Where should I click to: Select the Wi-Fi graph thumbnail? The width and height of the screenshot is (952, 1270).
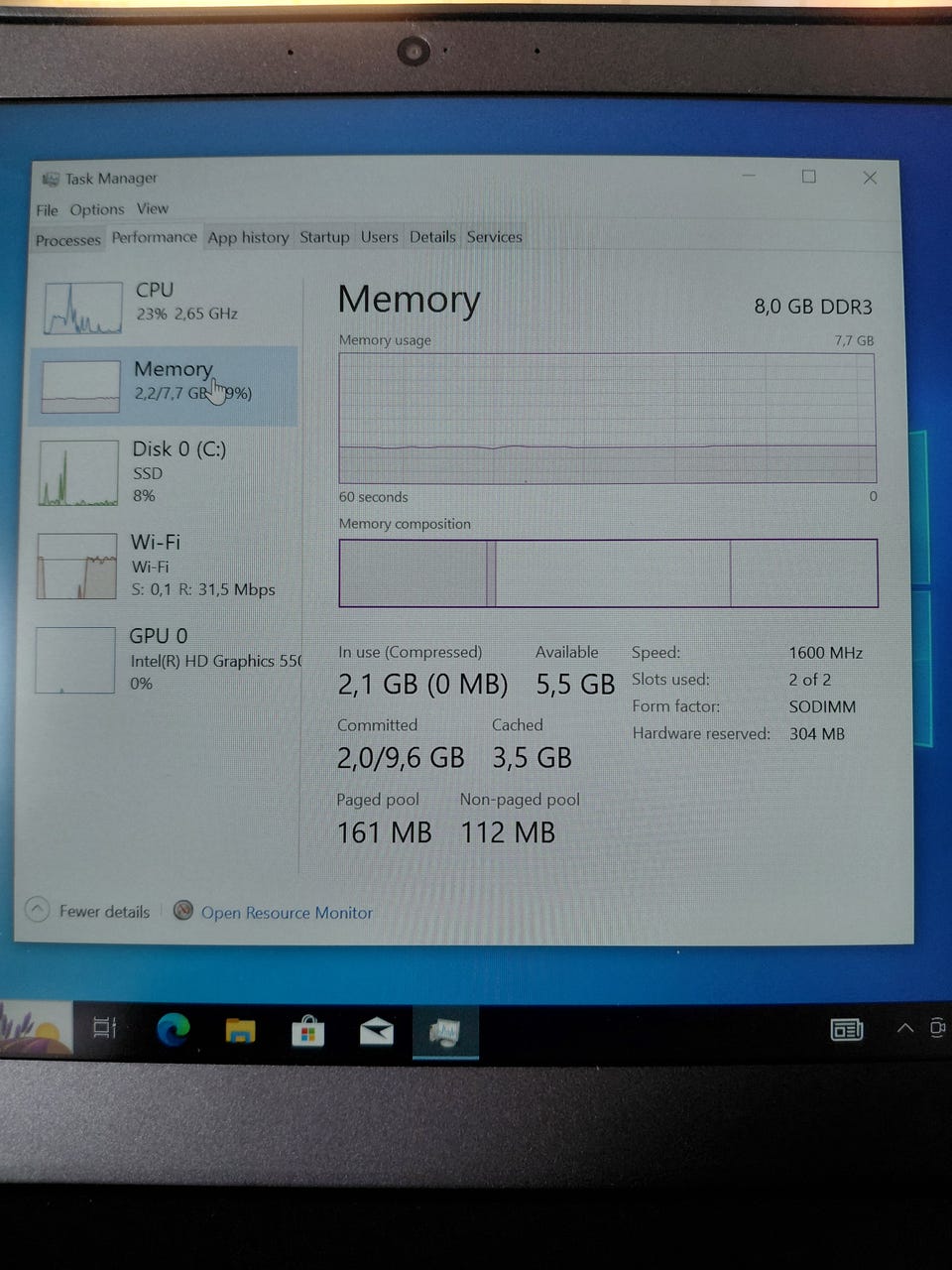tap(76, 567)
